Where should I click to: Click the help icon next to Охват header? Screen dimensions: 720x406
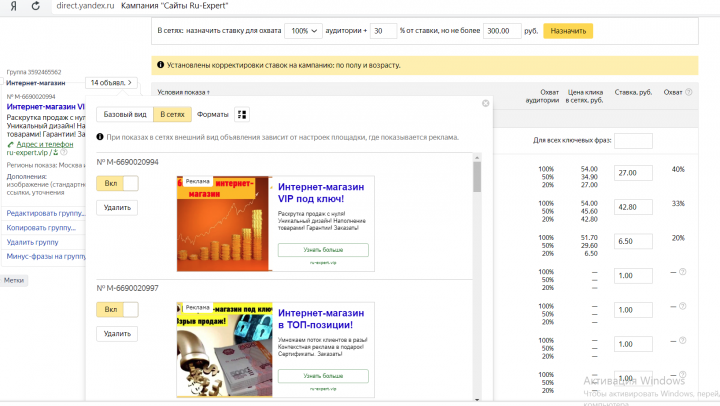pyautogui.click(x=688, y=92)
